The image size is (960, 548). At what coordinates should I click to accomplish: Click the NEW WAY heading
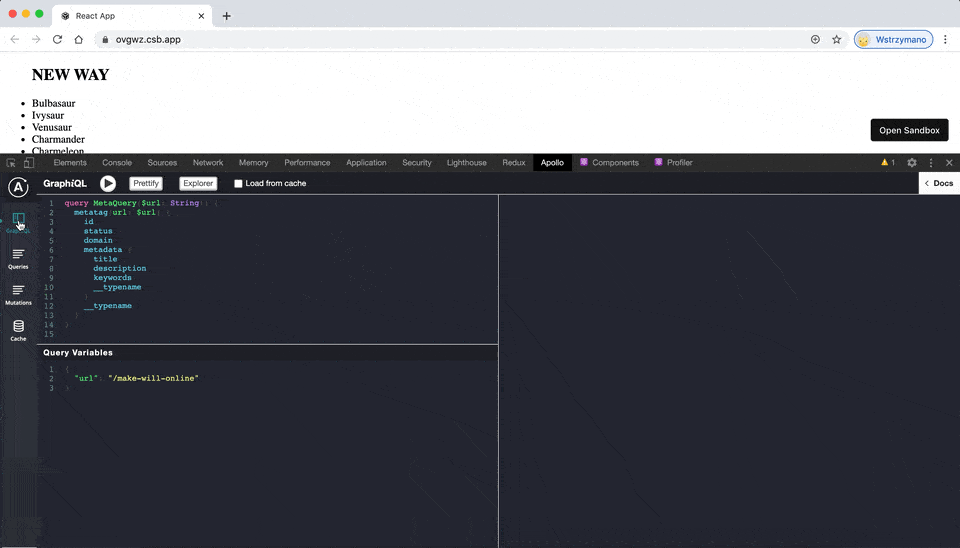pyautogui.click(x=70, y=75)
